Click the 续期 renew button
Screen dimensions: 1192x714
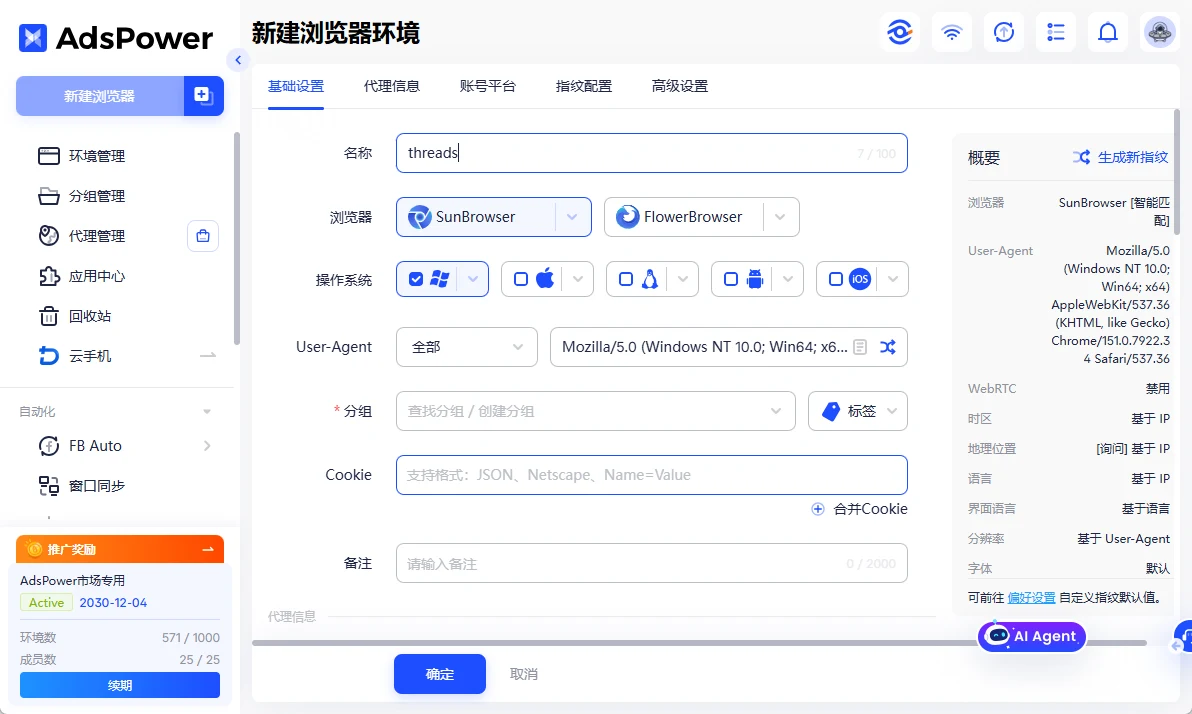click(120, 685)
